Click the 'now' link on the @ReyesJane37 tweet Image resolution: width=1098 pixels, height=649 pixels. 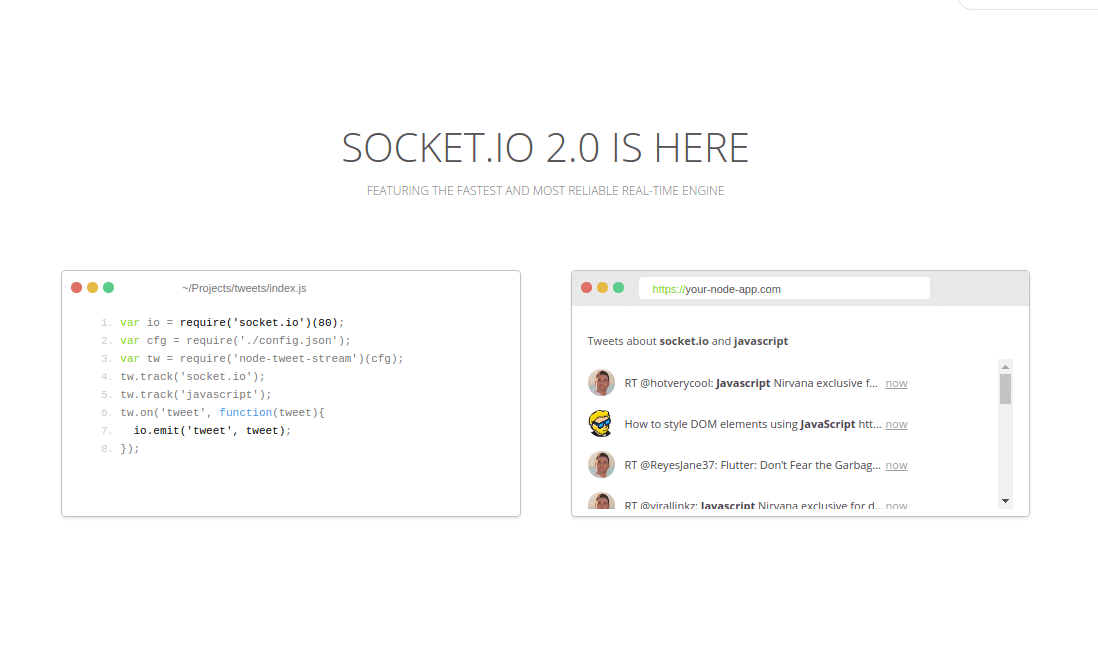coord(896,466)
